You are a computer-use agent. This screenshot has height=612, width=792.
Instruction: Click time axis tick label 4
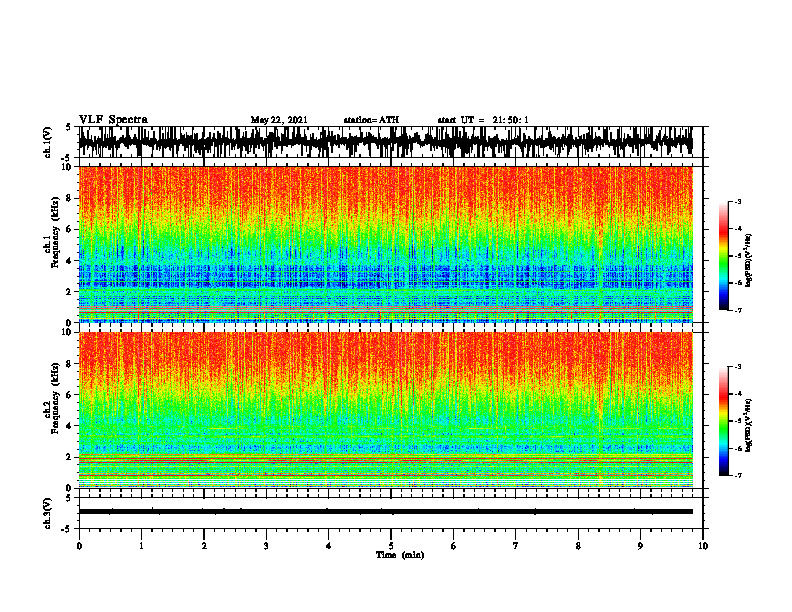click(328, 546)
